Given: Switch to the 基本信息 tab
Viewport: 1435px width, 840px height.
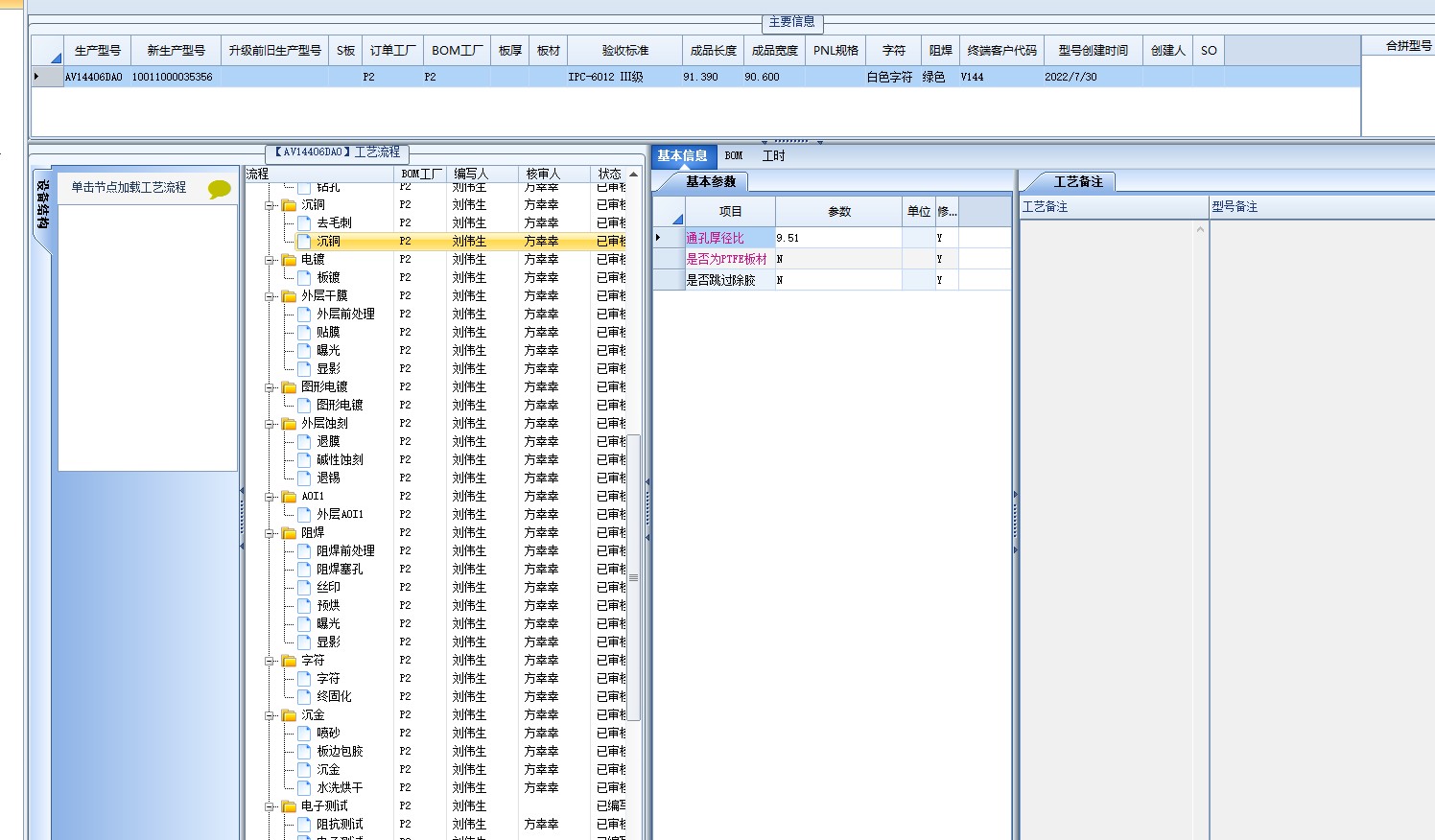Looking at the screenshot, I should coord(682,155).
